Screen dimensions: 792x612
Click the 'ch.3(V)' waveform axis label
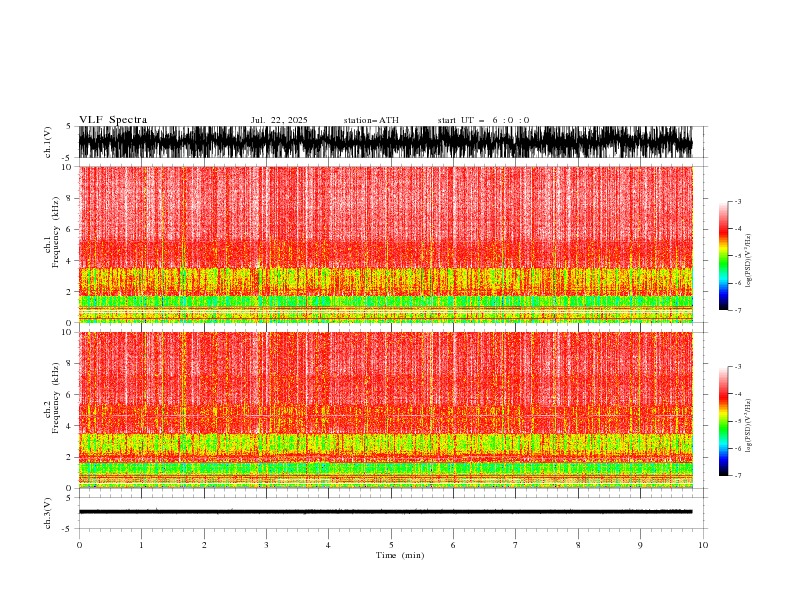(x=48, y=513)
